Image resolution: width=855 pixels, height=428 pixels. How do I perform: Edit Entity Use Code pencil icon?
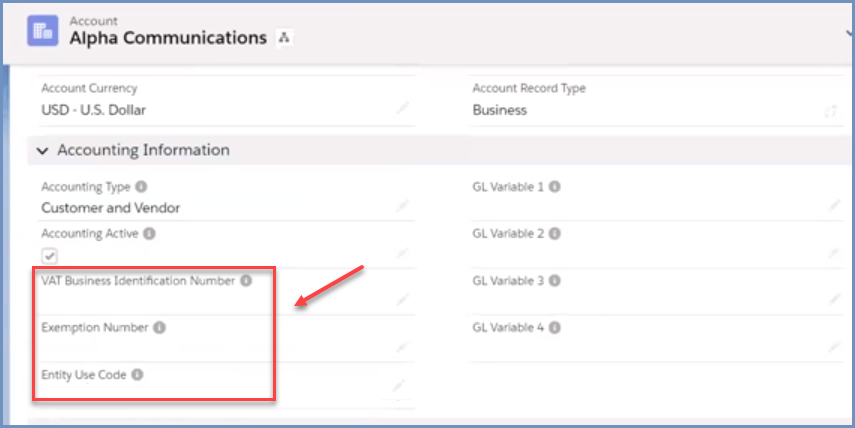[399, 386]
